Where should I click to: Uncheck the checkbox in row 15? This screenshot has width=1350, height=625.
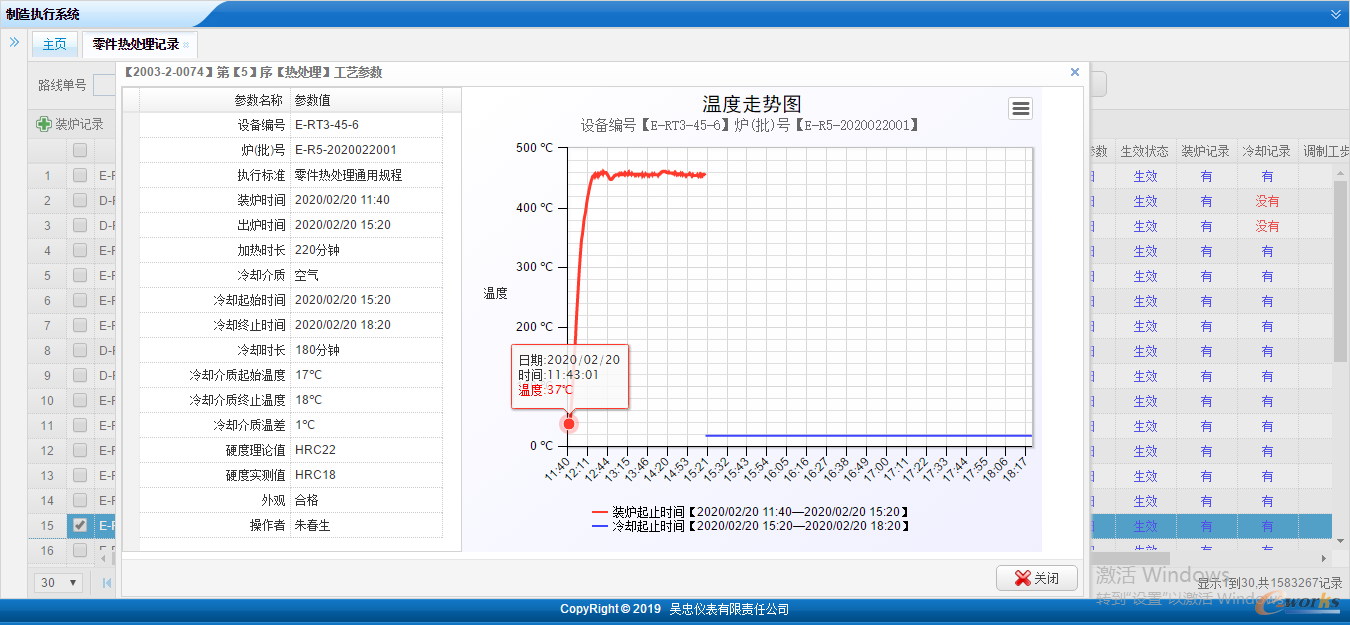(80, 525)
